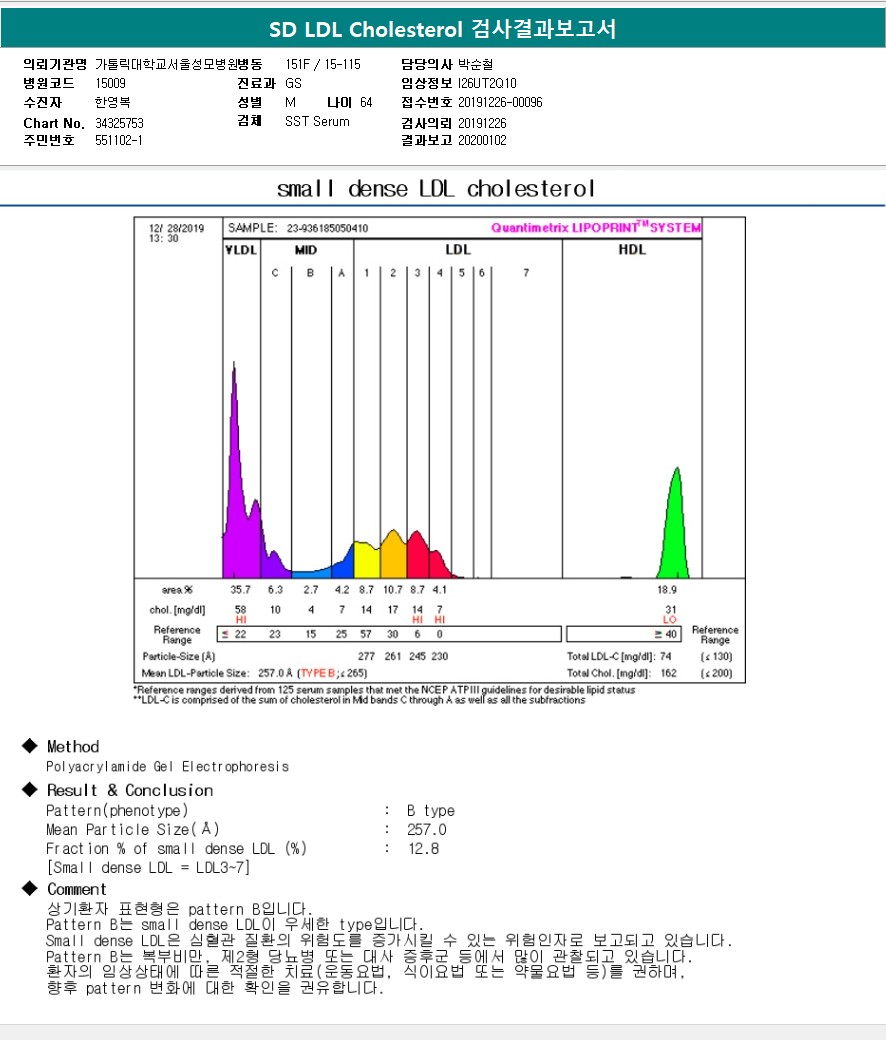The image size is (886, 1040).
Task: Click the Result & Conclusion diamond bullet
Action: [x=30, y=789]
